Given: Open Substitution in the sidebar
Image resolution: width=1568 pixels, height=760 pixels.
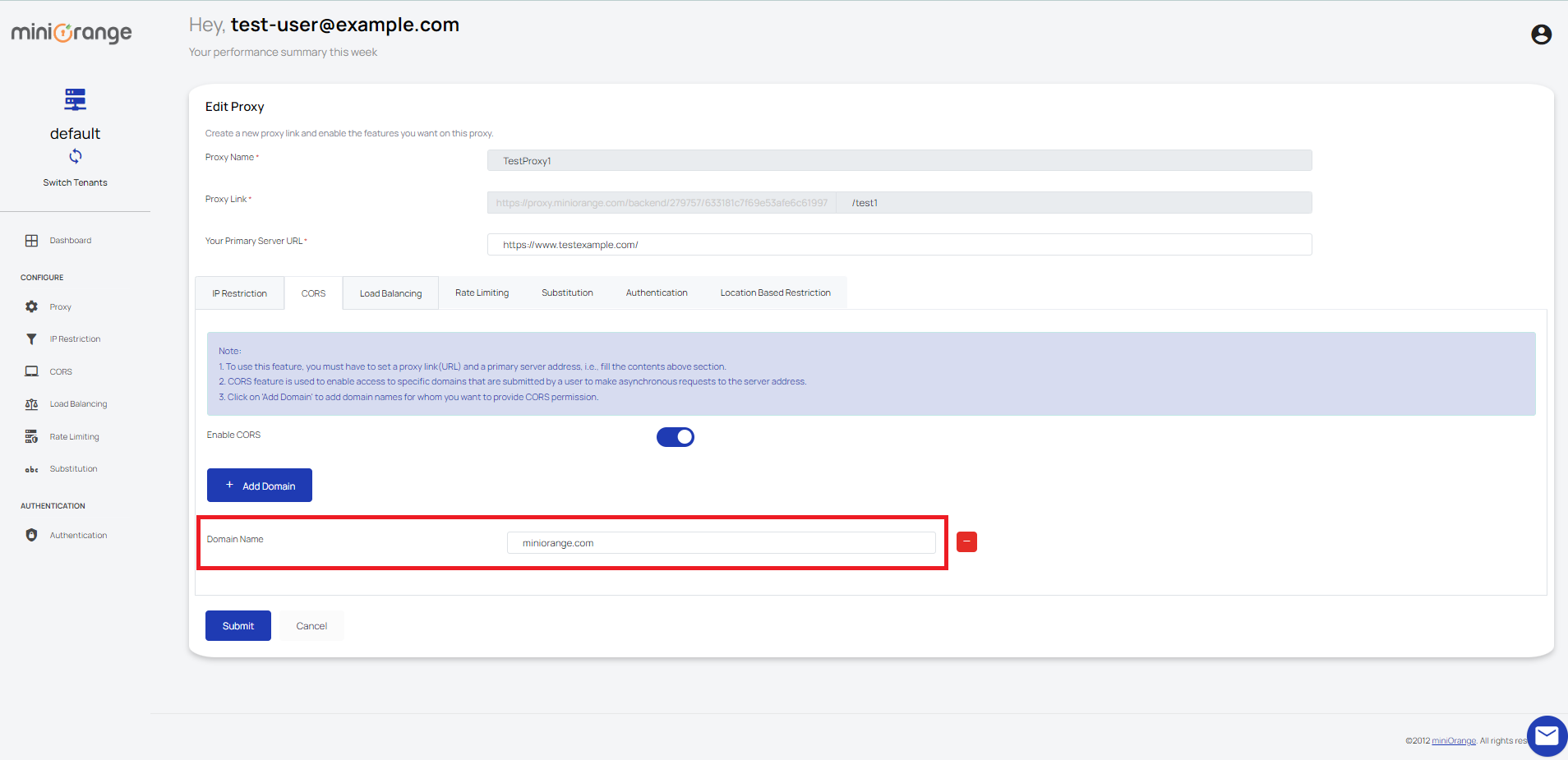Looking at the screenshot, I should 73,469.
